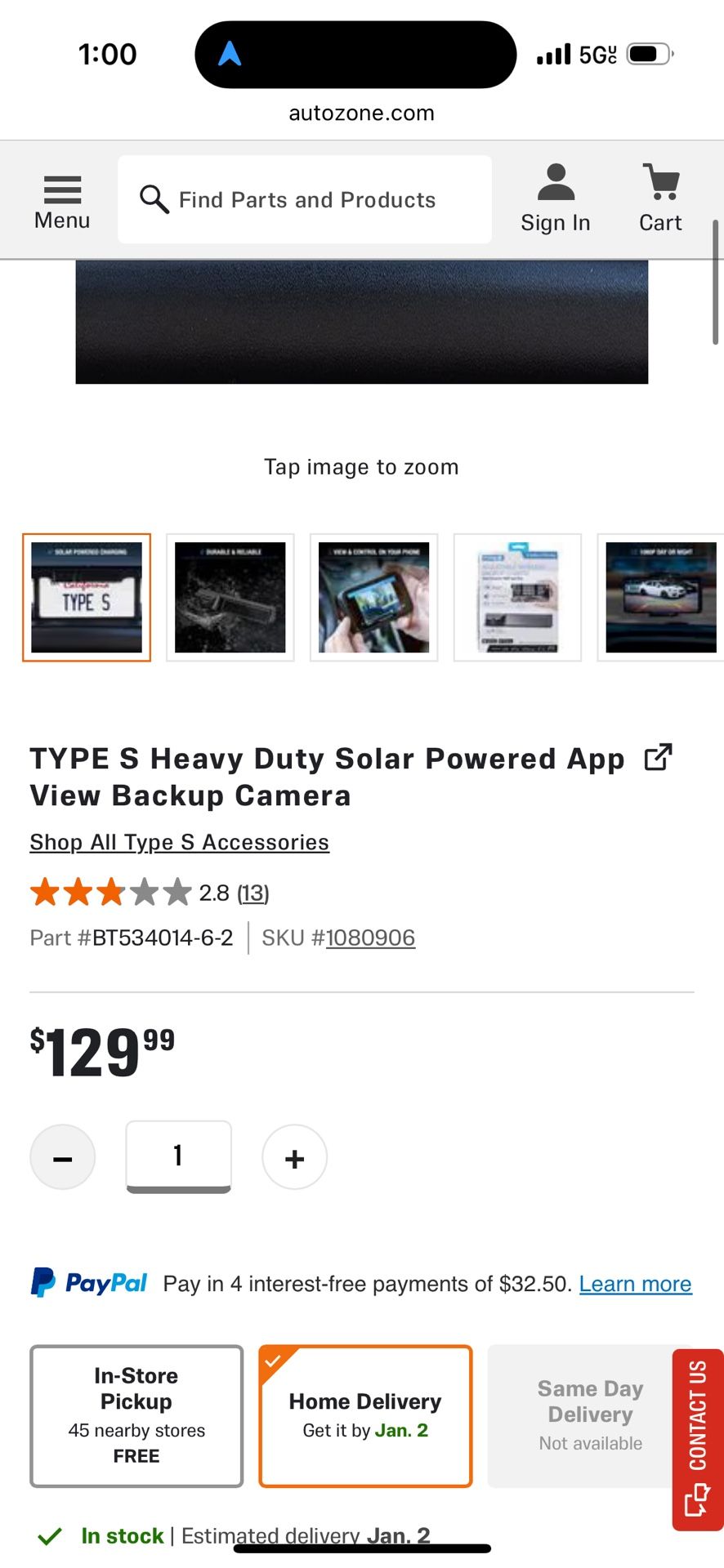This screenshot has height=1568, width=724.
Task: Tap the search magnifier icon
Action: 154,199
